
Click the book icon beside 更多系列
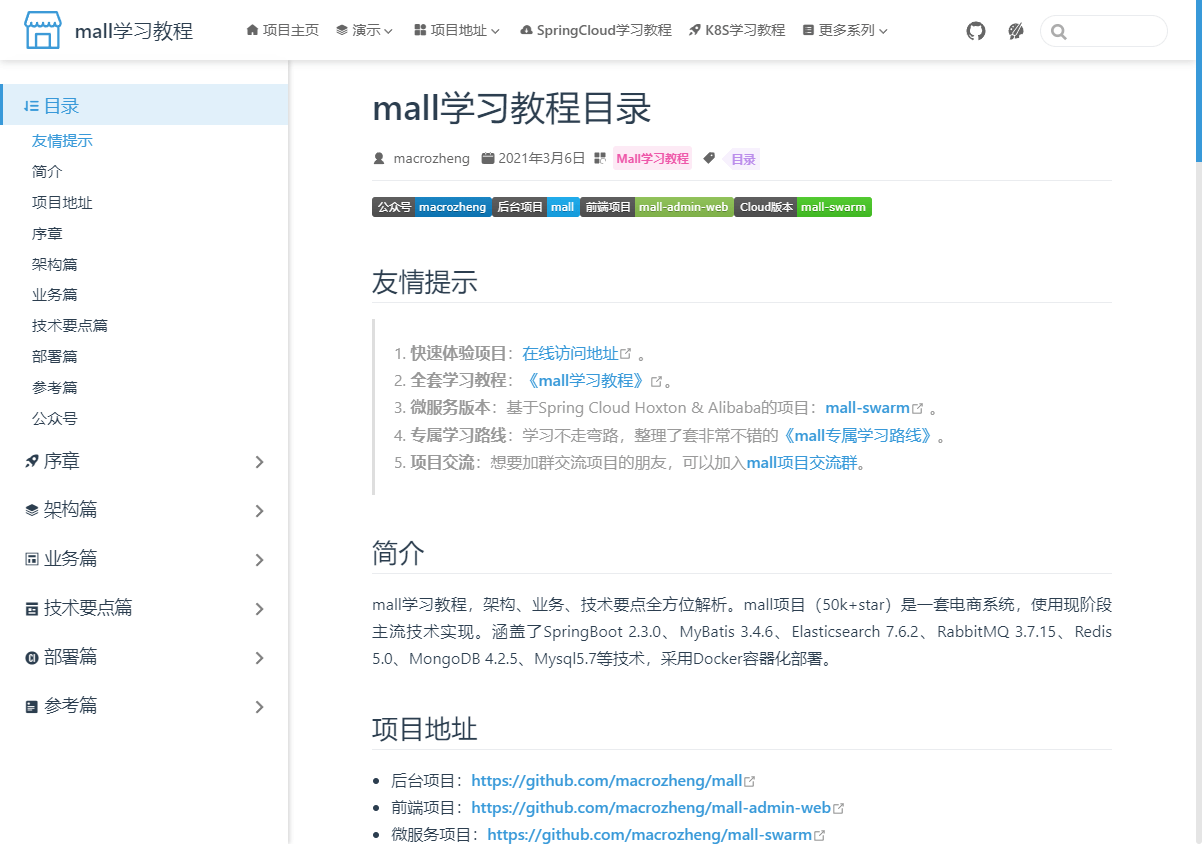pyautogui.click(x=808, y=30)
